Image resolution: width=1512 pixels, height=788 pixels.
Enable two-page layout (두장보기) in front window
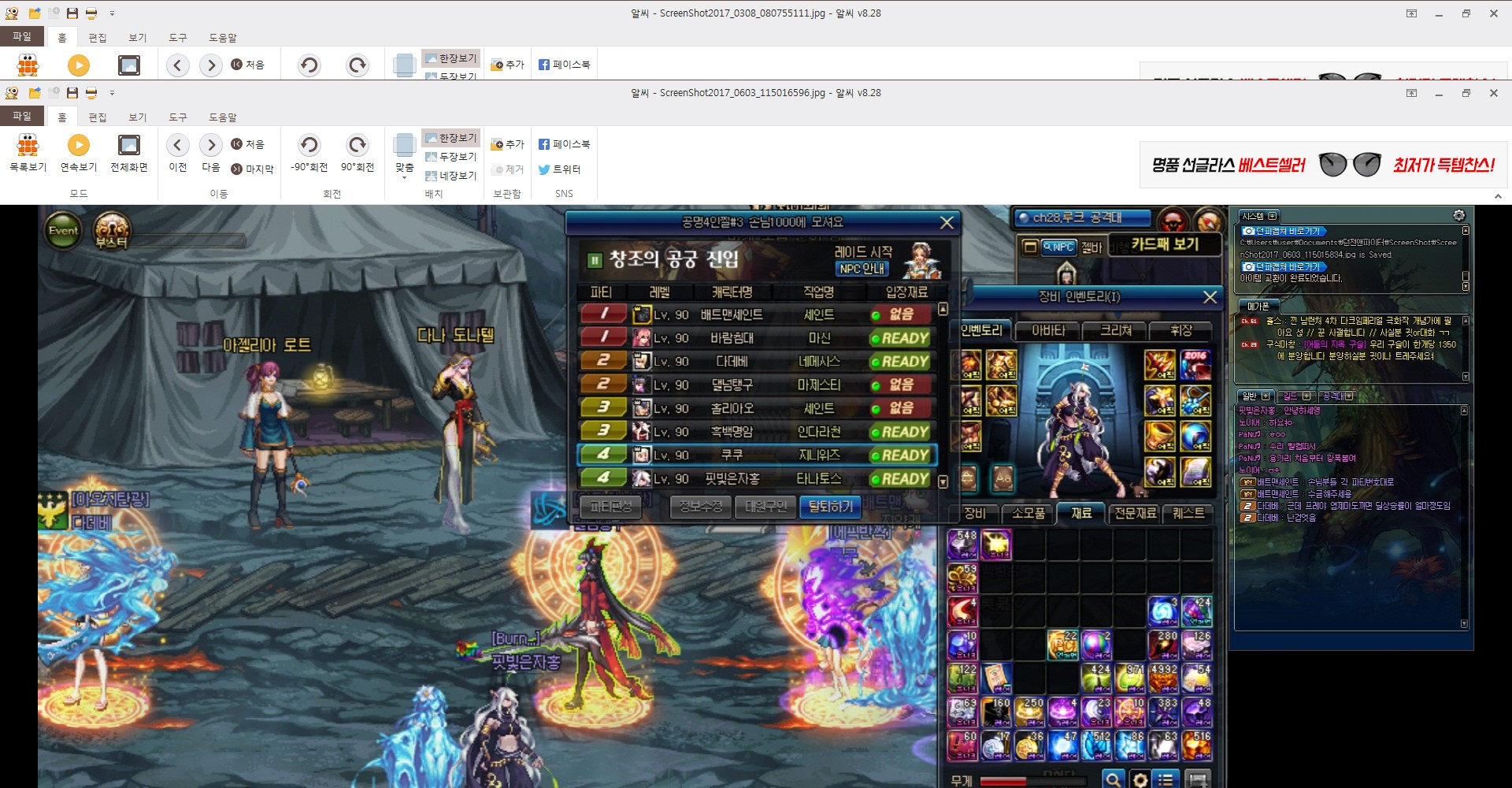[x=450, y=157]
